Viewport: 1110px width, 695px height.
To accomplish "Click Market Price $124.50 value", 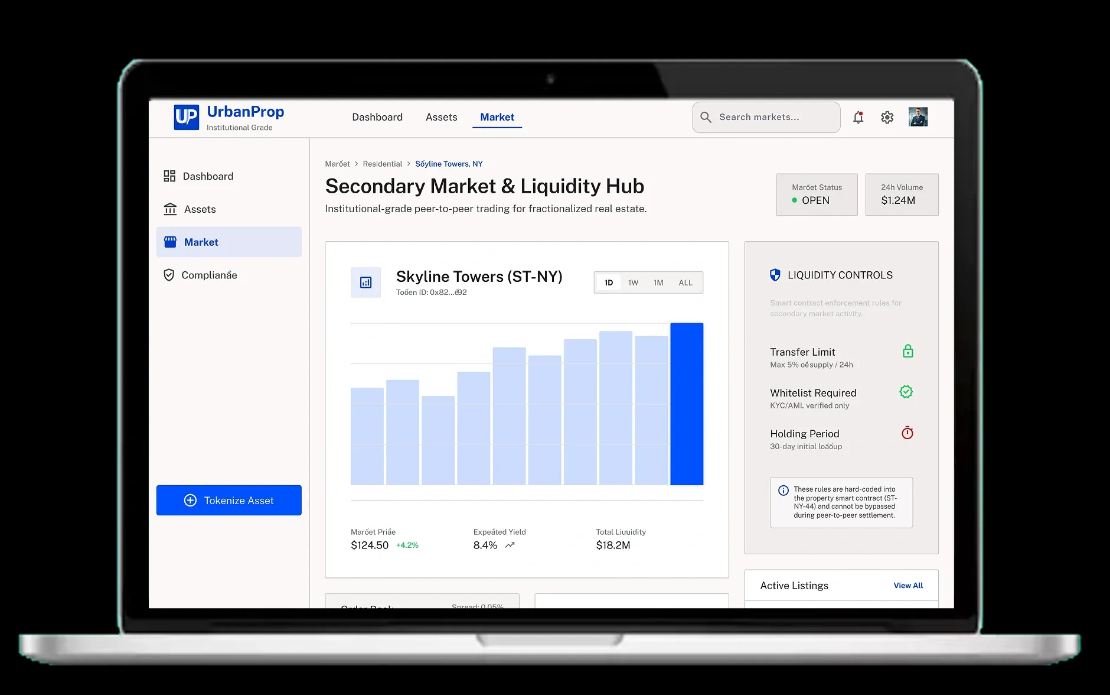I will click(370, 545).
